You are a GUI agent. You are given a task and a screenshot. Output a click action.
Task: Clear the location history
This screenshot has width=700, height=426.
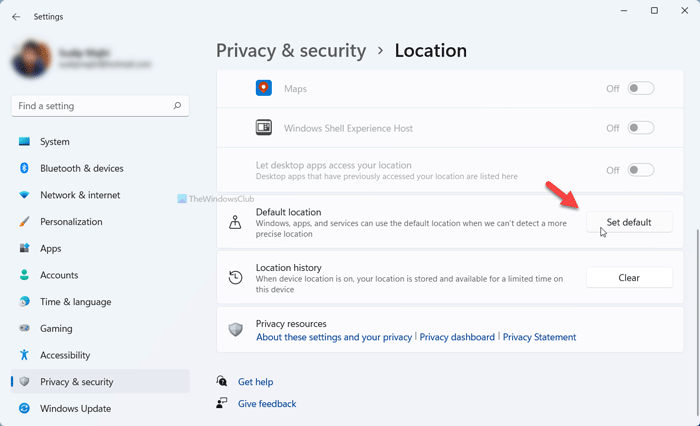click(629, 277)
